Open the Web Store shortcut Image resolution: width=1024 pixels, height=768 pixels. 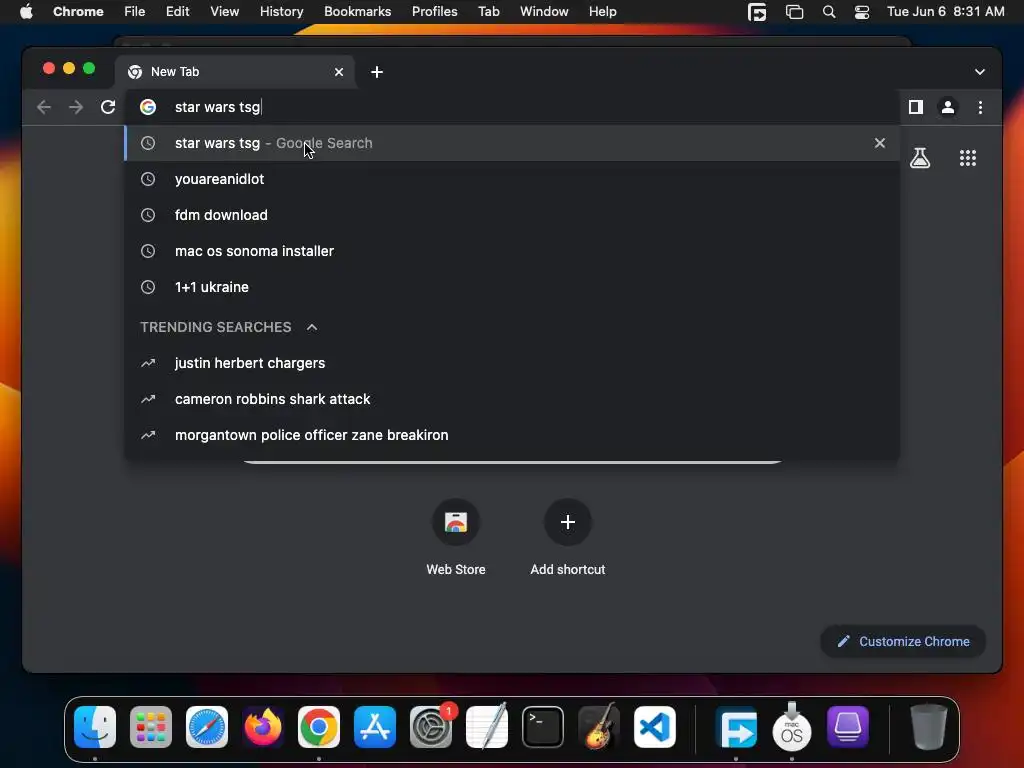pyautogui.click(x=456, y=537)
